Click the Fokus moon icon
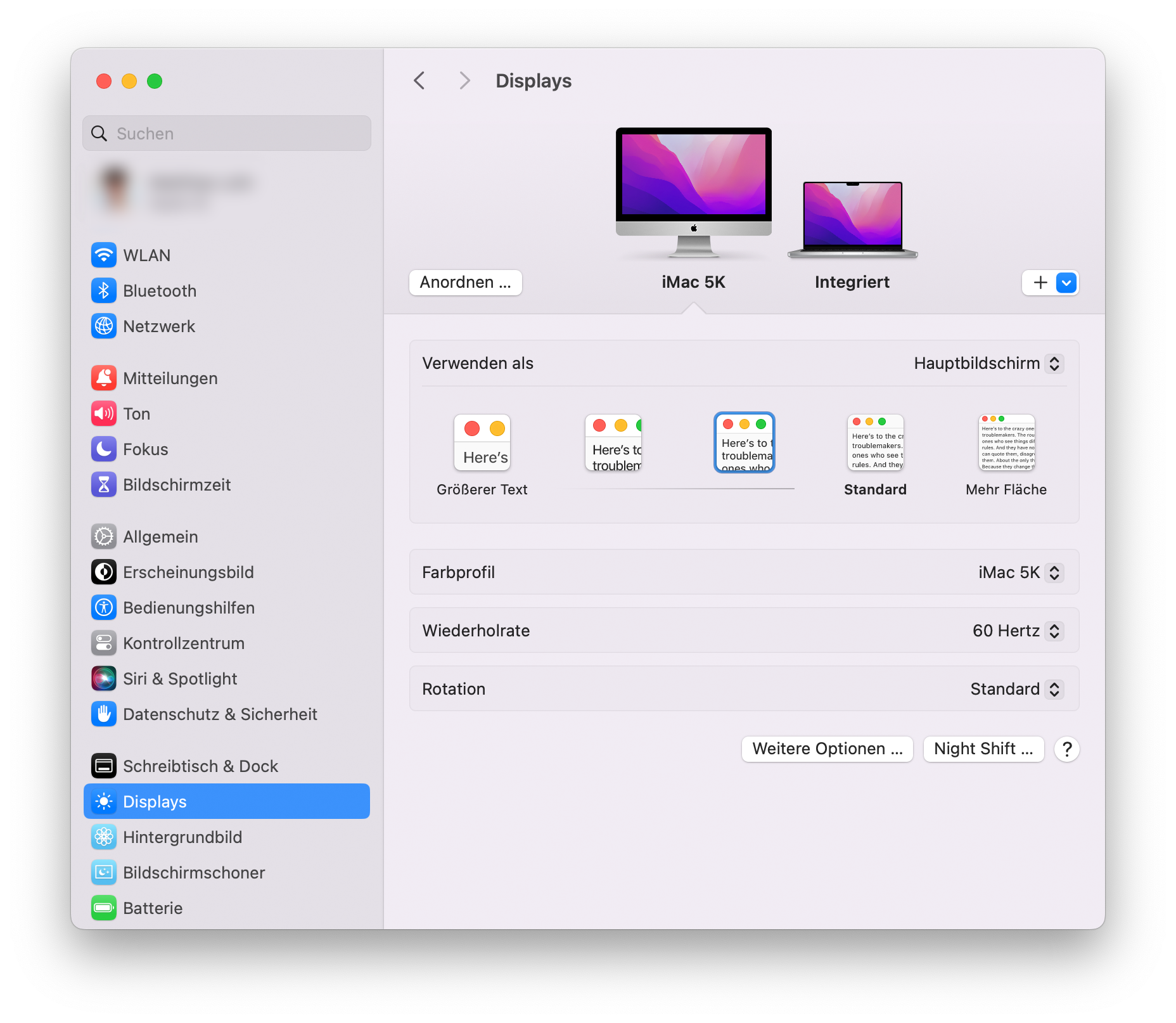 pos(104,449)
